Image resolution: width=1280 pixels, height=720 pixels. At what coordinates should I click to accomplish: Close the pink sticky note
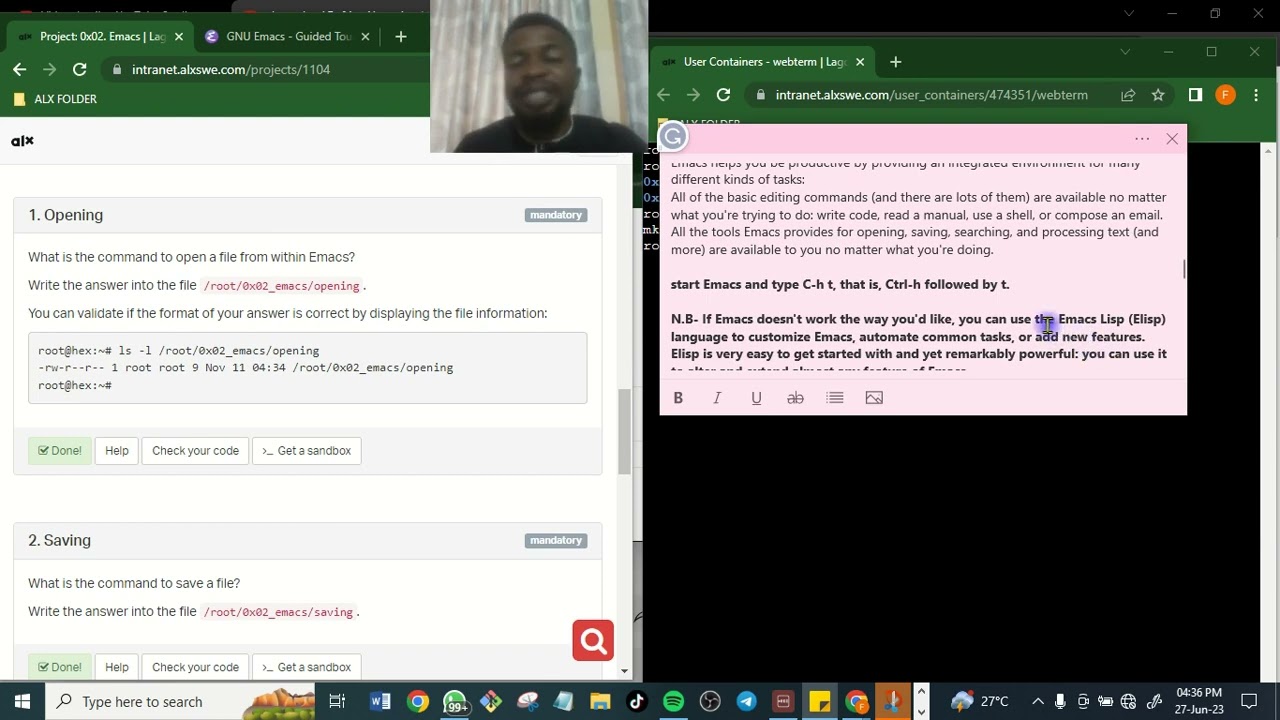click(1172, 139)
